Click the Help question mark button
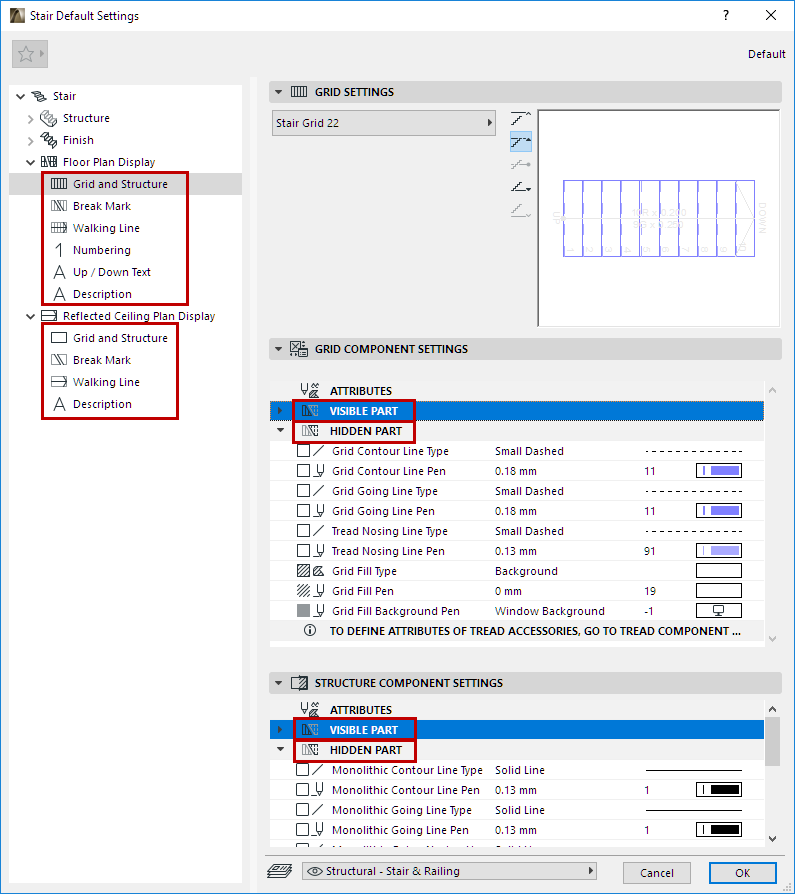795x894 pixels. click(x=726, y=15)
